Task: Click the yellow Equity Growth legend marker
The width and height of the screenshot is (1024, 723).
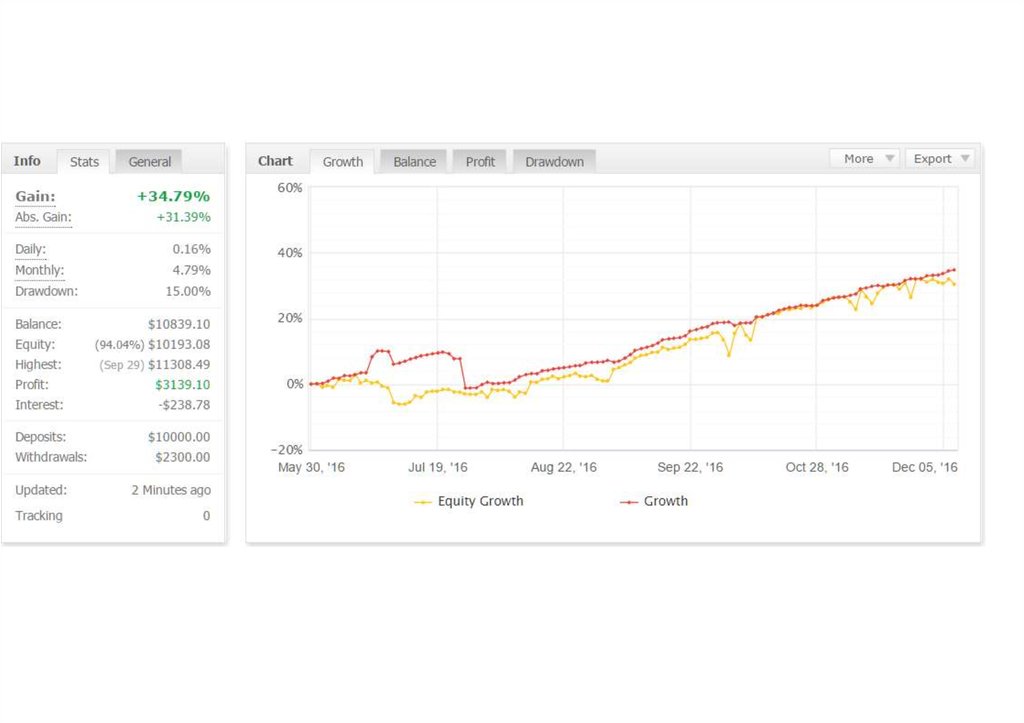Action: pyautogui.click(x=423, y=502)
